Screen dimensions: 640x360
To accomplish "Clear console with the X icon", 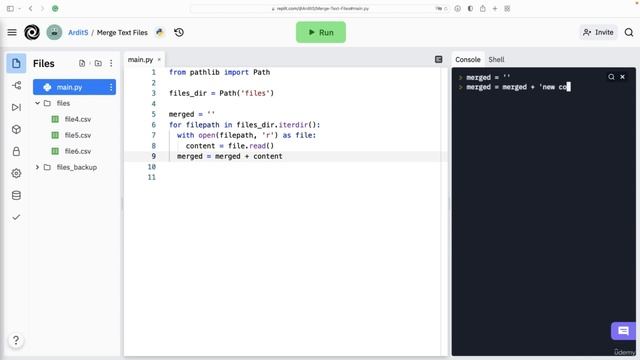I will coord(622,77).
